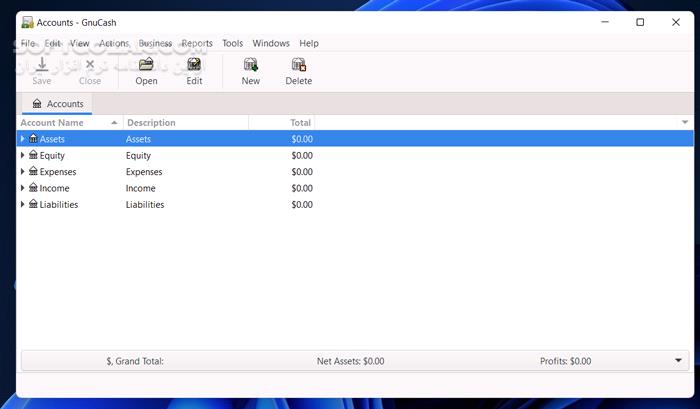700x409 pixels.
Task: Switch to the Accounts tab
Action: 57,104
